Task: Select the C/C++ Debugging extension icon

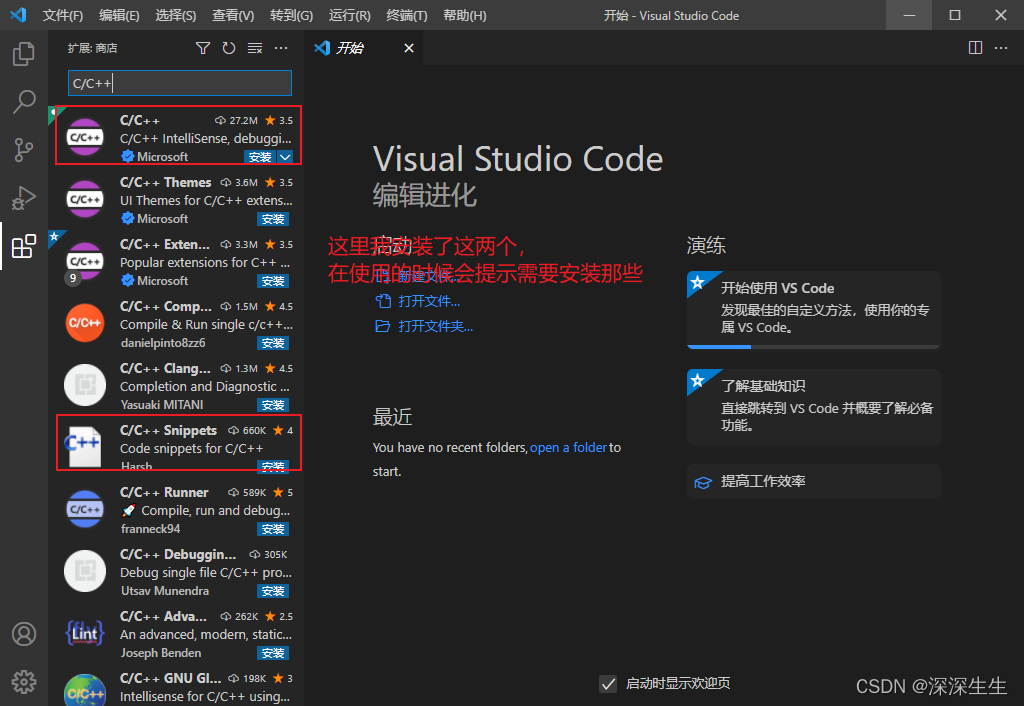Action: click(x=85, y=571)
